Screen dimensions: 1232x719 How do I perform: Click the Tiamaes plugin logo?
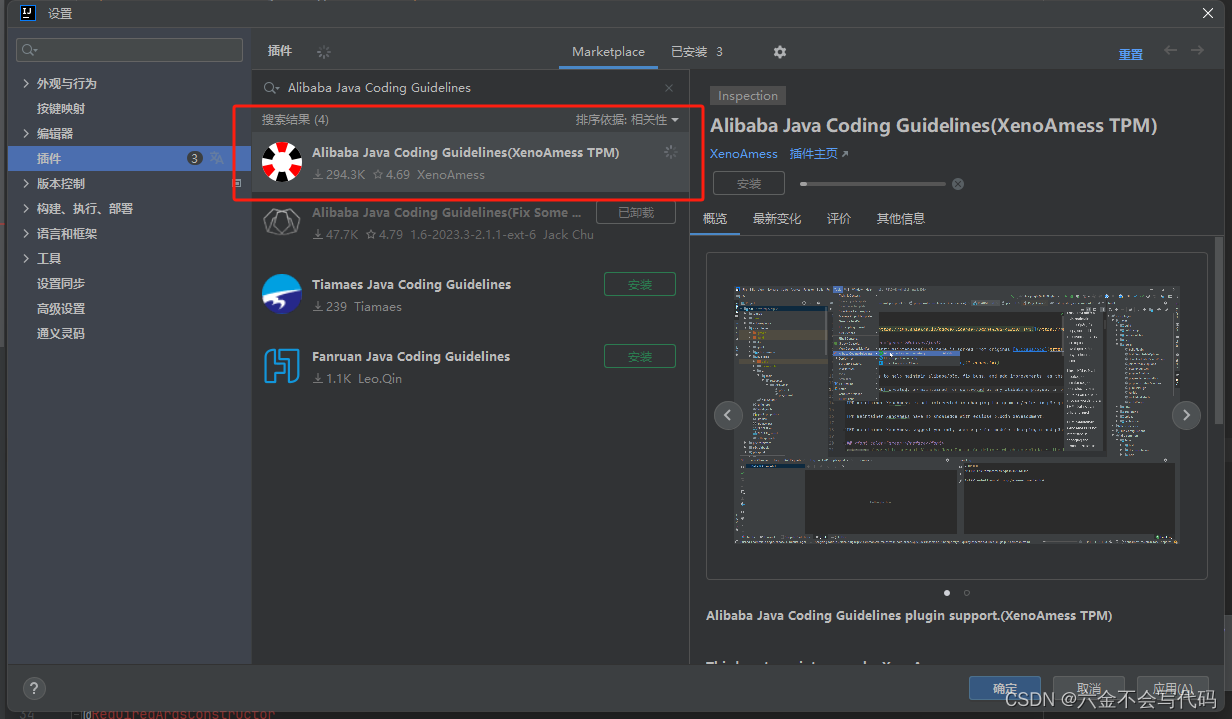[x=282, y=294]
